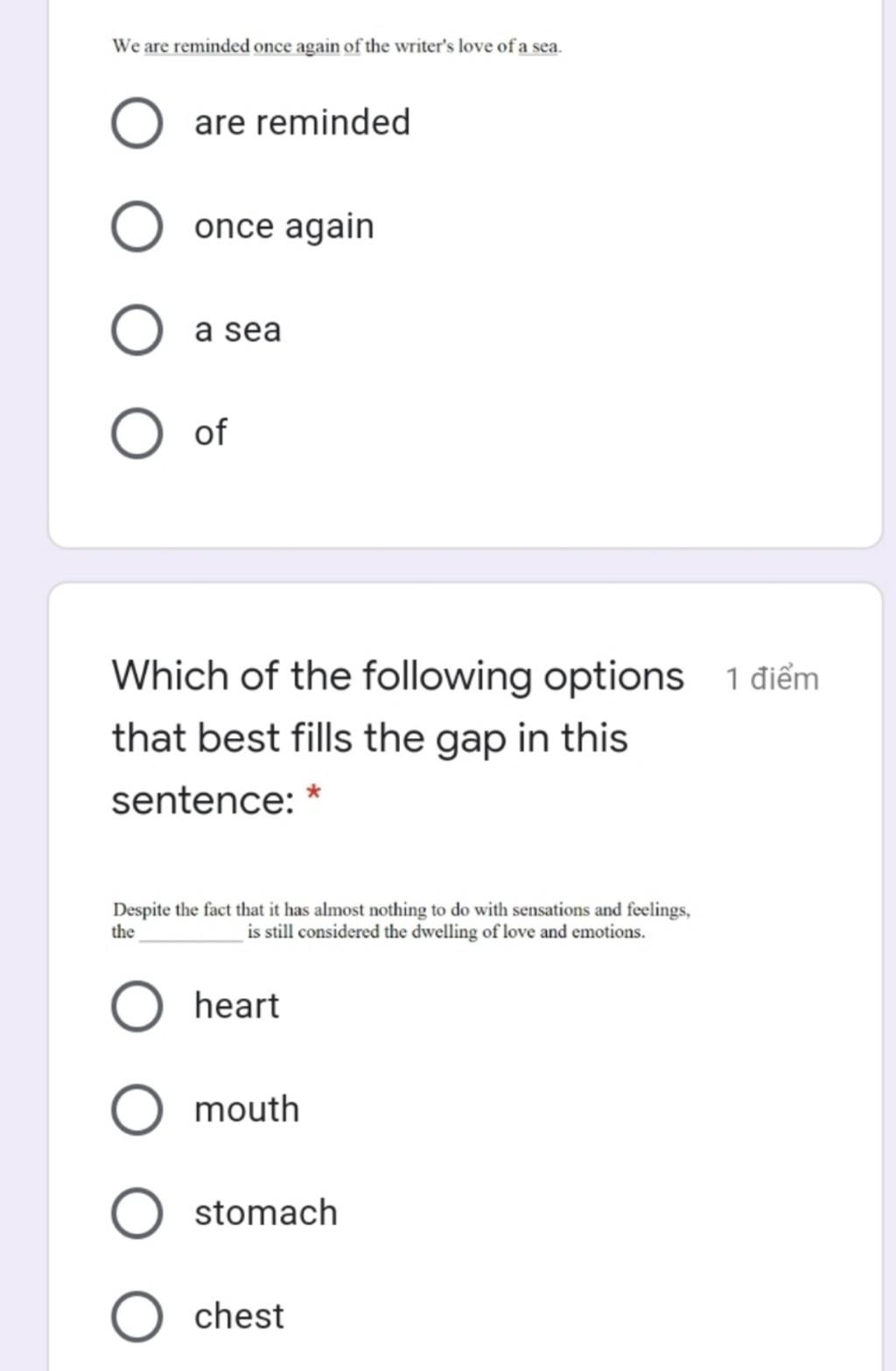896x1371 pixels.
Task: Mark 'a sea' radio button as answer
Action: pos(136,330)
